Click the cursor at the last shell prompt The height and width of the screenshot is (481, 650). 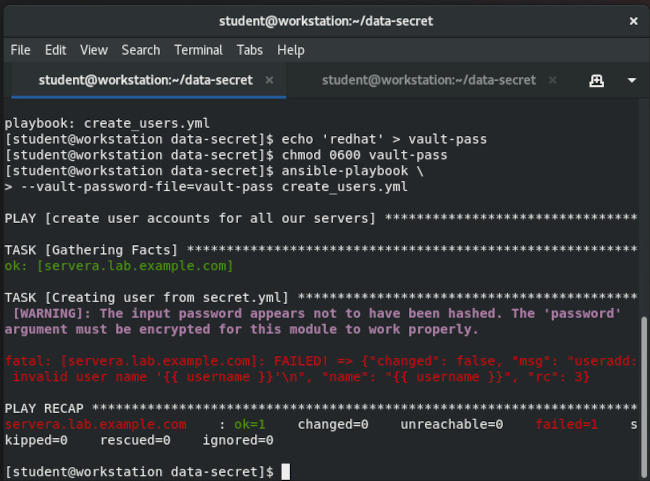click(285, 471)
